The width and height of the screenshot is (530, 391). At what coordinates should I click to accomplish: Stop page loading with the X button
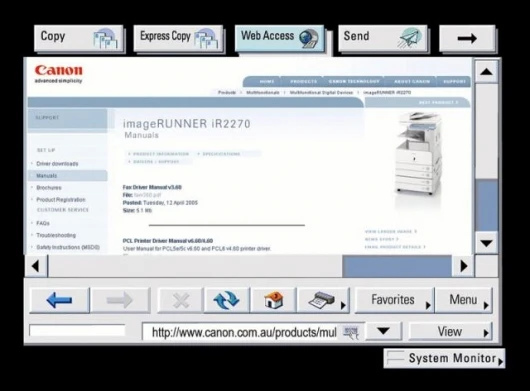181,300
